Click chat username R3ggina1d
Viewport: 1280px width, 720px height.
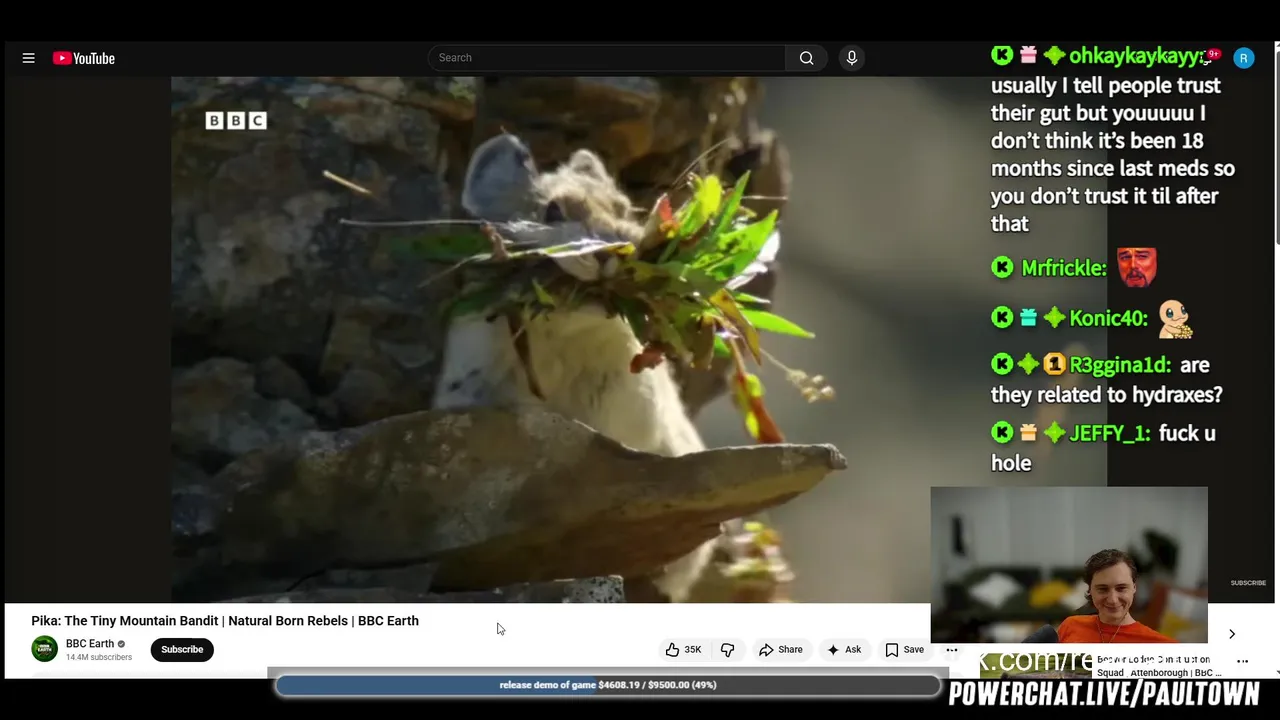pos(1120,365)
